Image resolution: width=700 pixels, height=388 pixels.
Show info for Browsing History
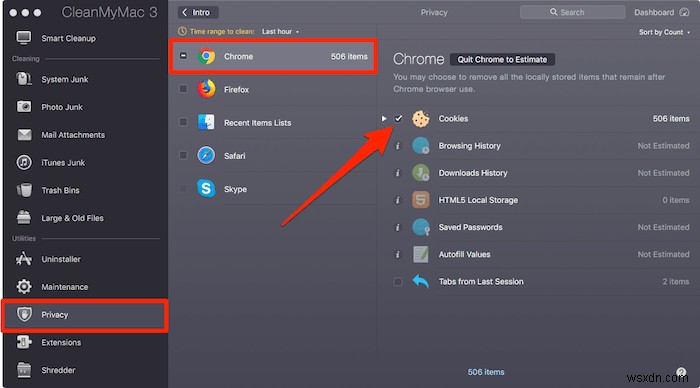398,146
